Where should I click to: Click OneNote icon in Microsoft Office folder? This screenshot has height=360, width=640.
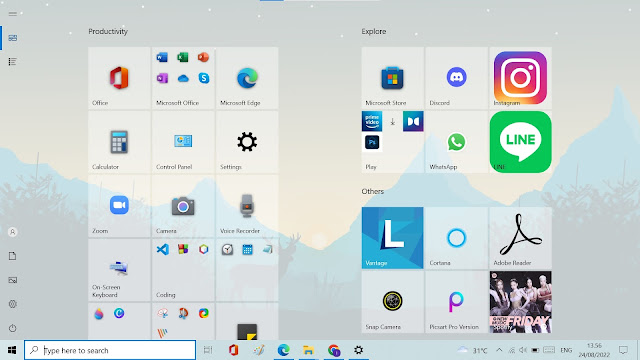pos(162,78)
